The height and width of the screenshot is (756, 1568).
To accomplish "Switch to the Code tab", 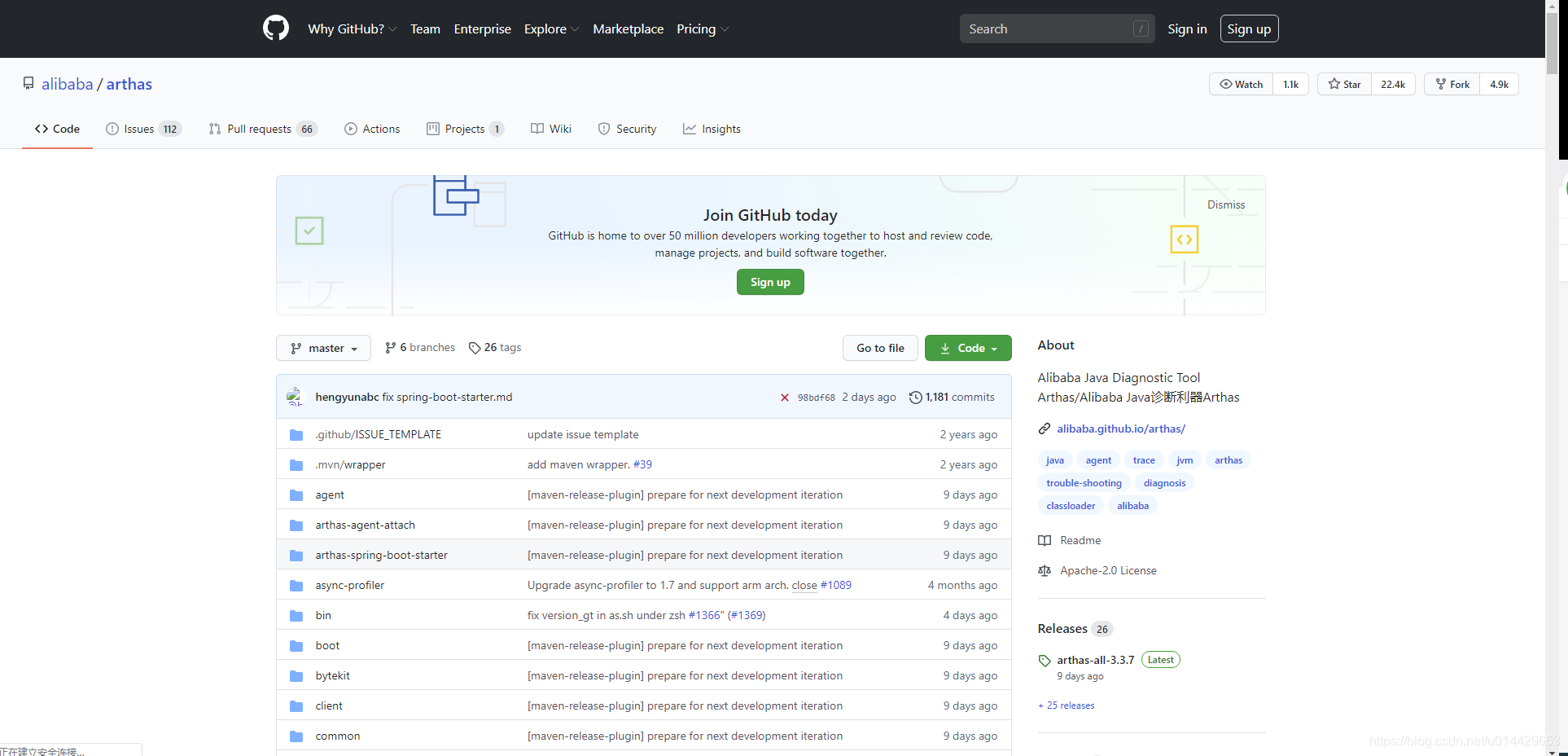I will coord(57,129).
